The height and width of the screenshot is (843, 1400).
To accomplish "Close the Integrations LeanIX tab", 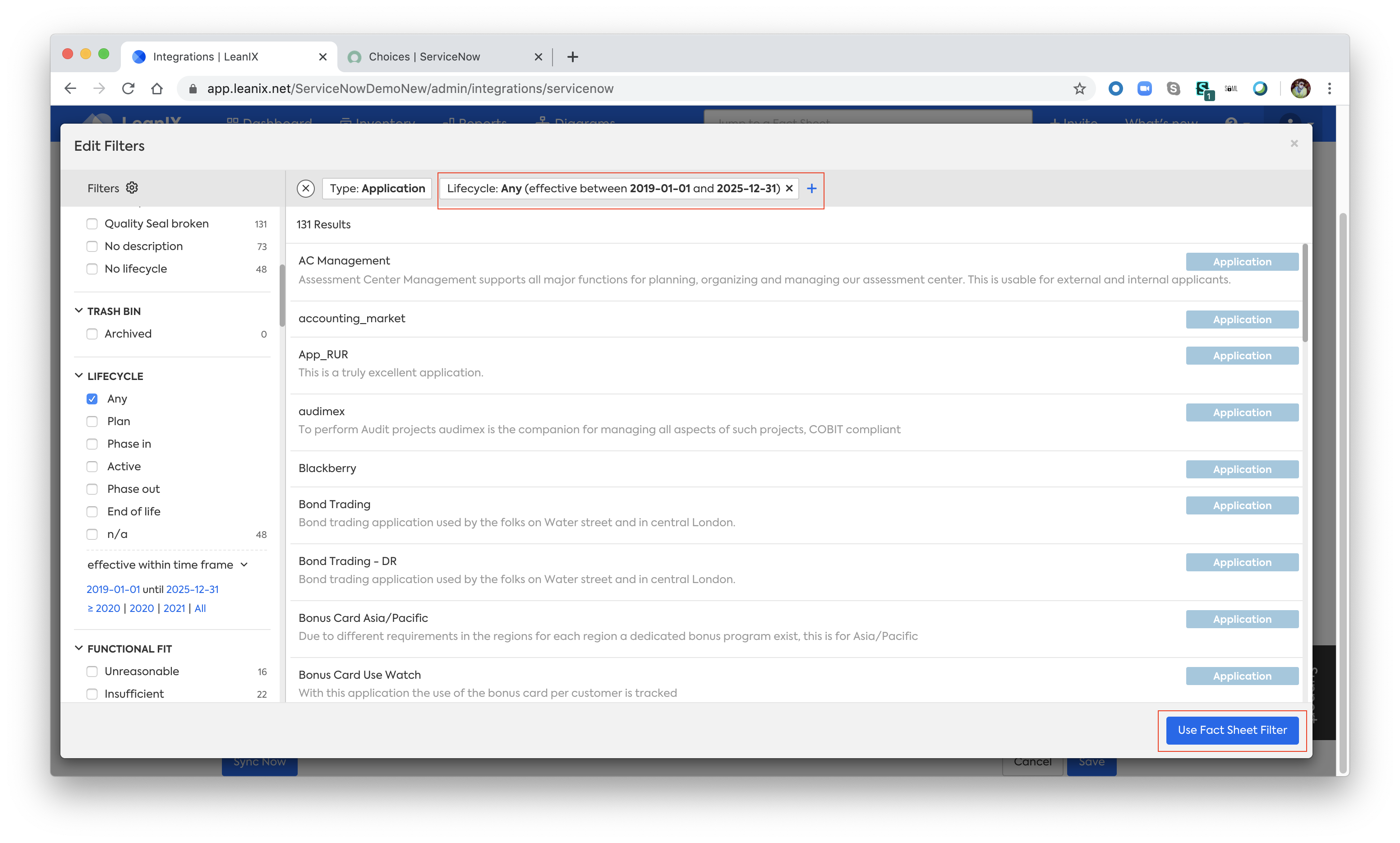I will coord(323,57).
